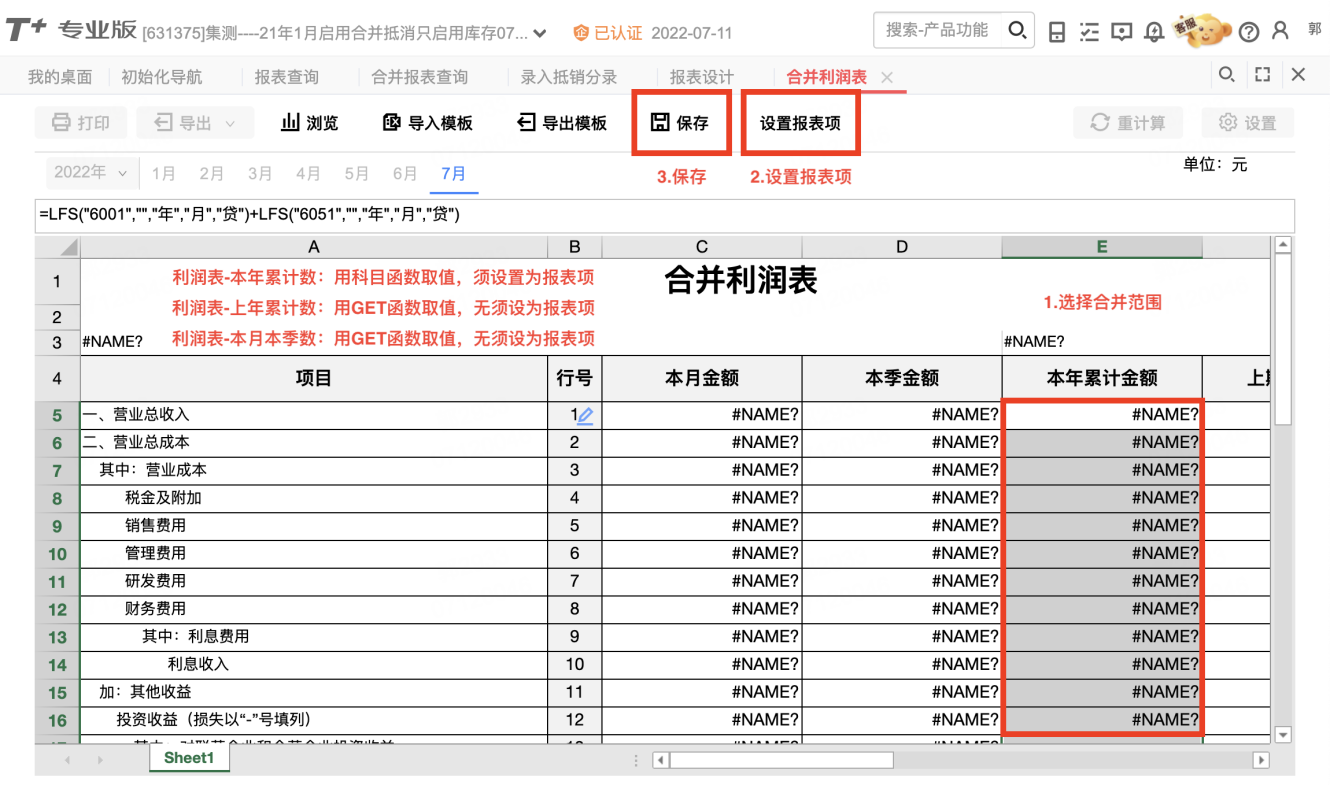
Task: Open the 2022年 year dropdown
Action: click(x=92, y=173)
